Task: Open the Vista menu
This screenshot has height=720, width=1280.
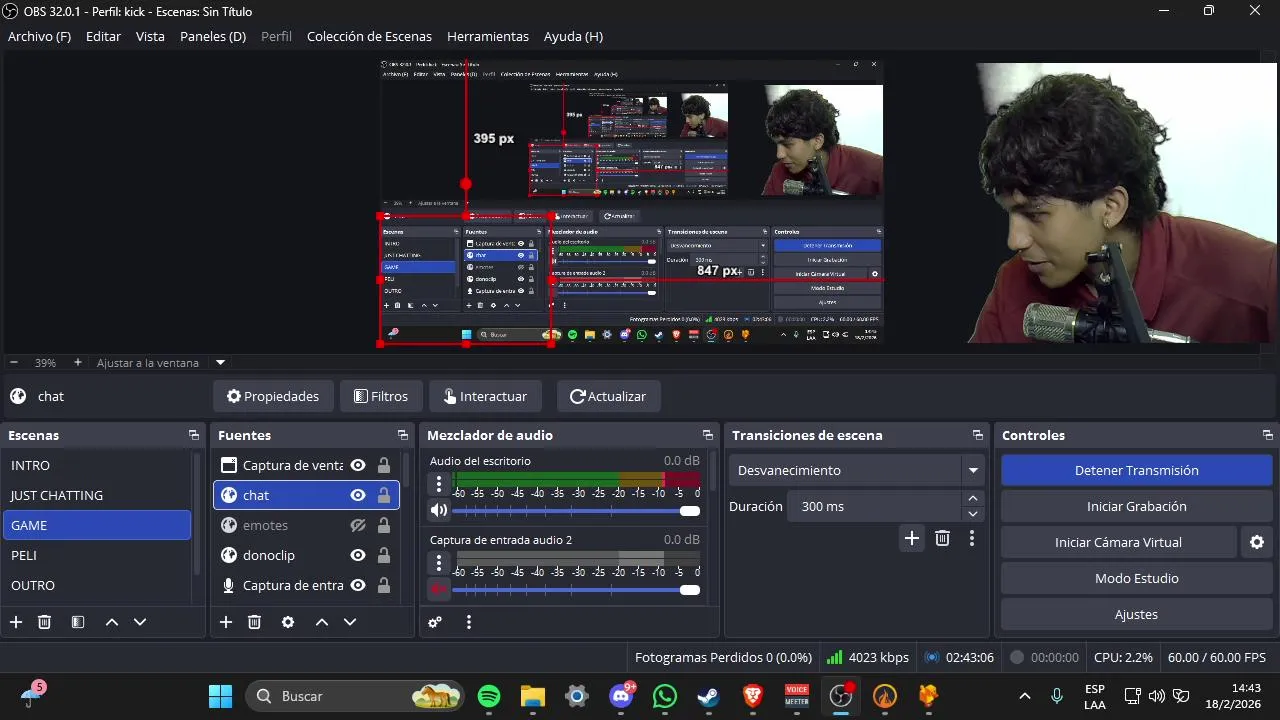Action: 150,36
